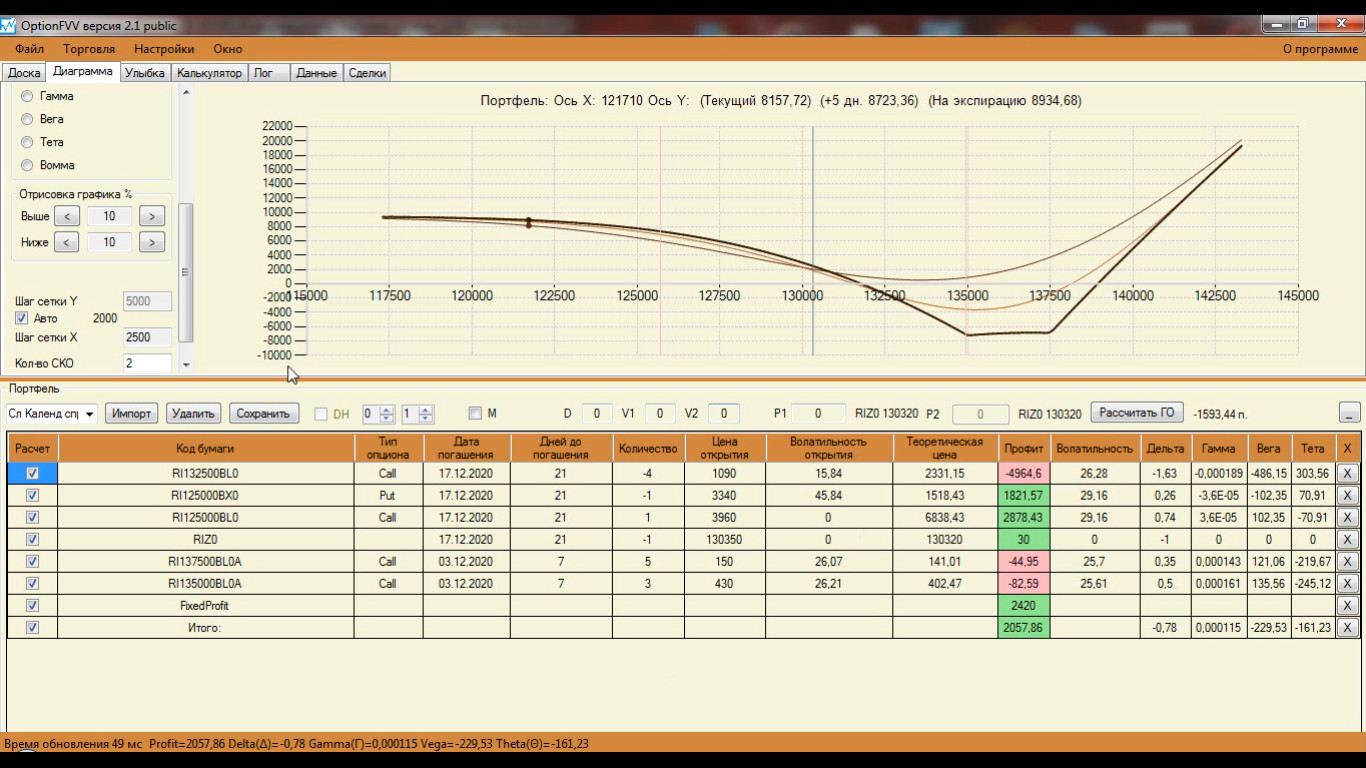Click the settings panel scroll down arrow

click(185, 366)
